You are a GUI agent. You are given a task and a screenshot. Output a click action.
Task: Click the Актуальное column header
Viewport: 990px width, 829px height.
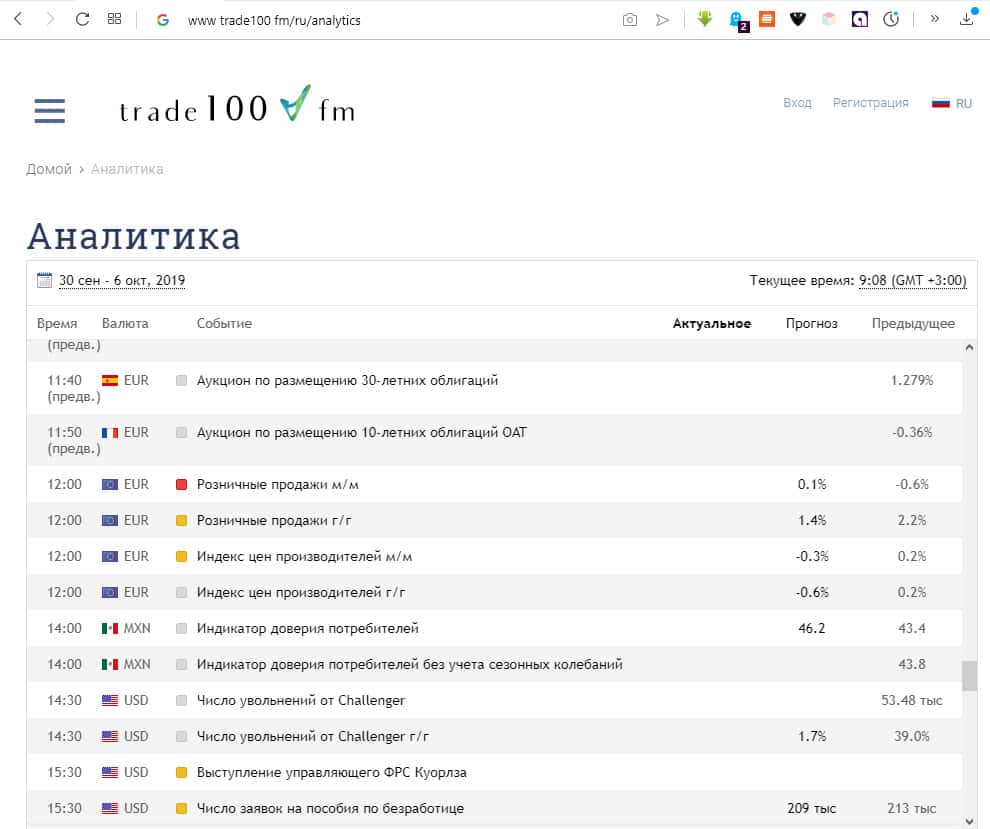coord(711,323)
